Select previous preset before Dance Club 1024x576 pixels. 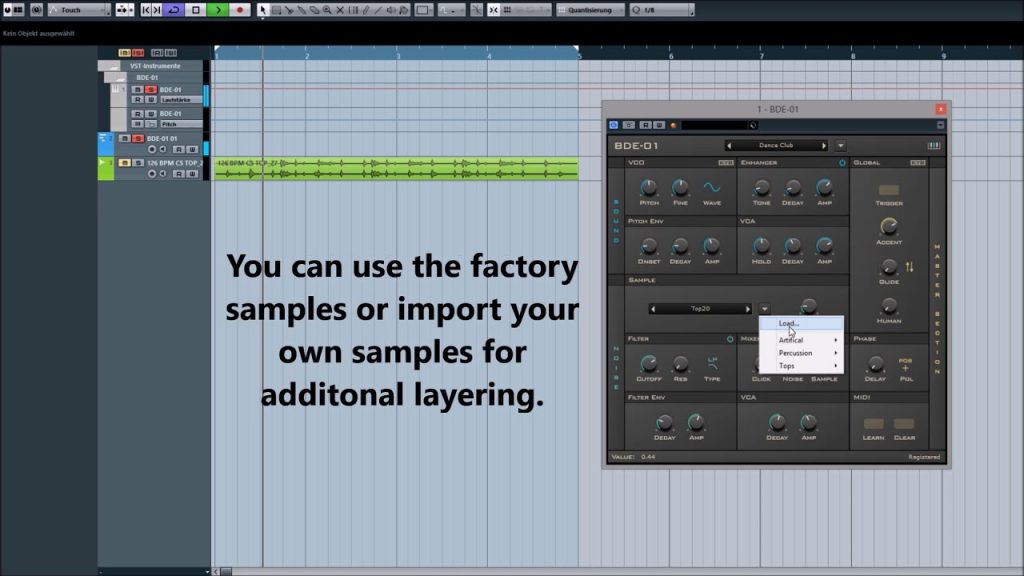(729, 146)
